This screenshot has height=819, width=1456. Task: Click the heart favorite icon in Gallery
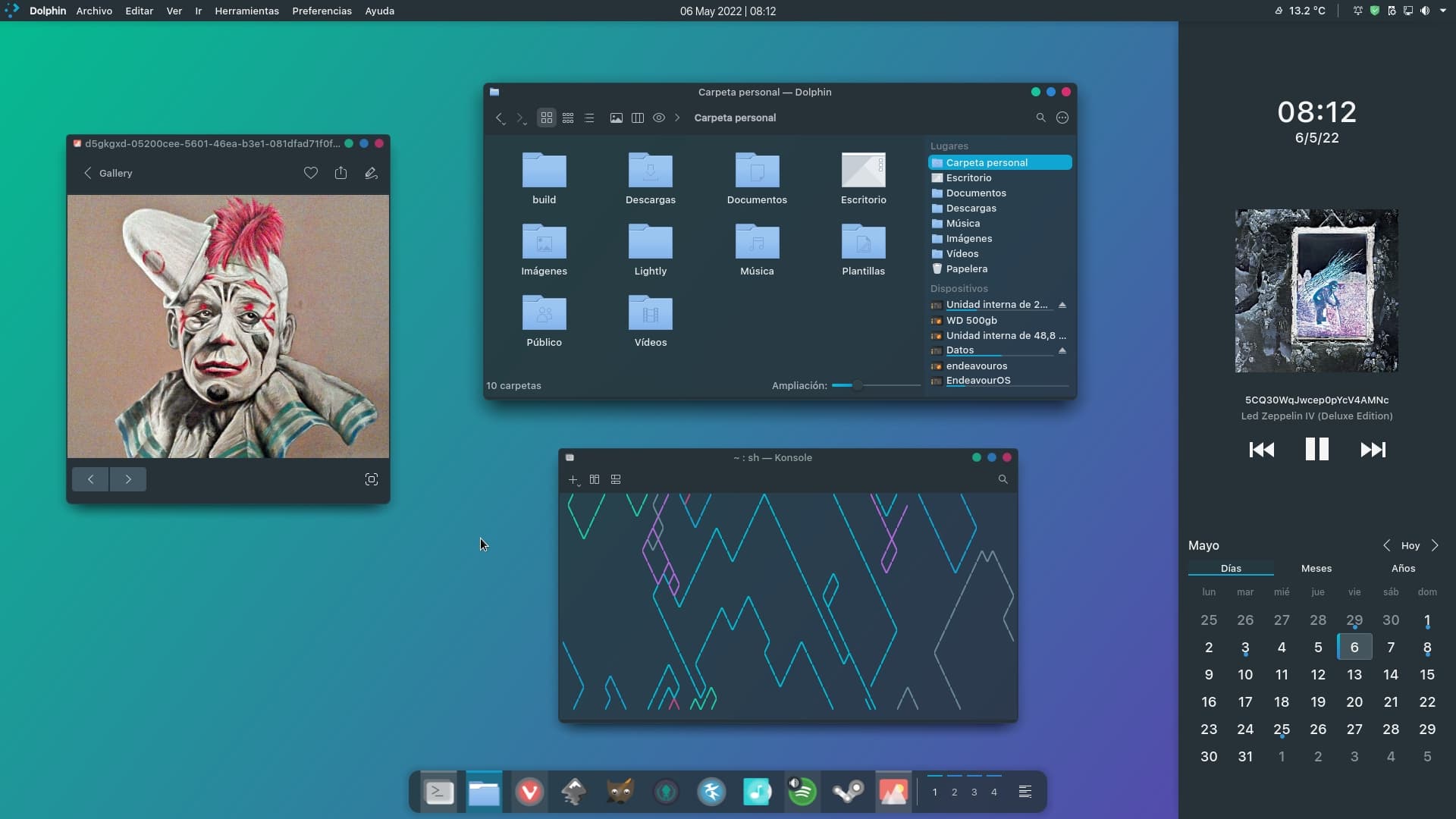pos(311,173)
